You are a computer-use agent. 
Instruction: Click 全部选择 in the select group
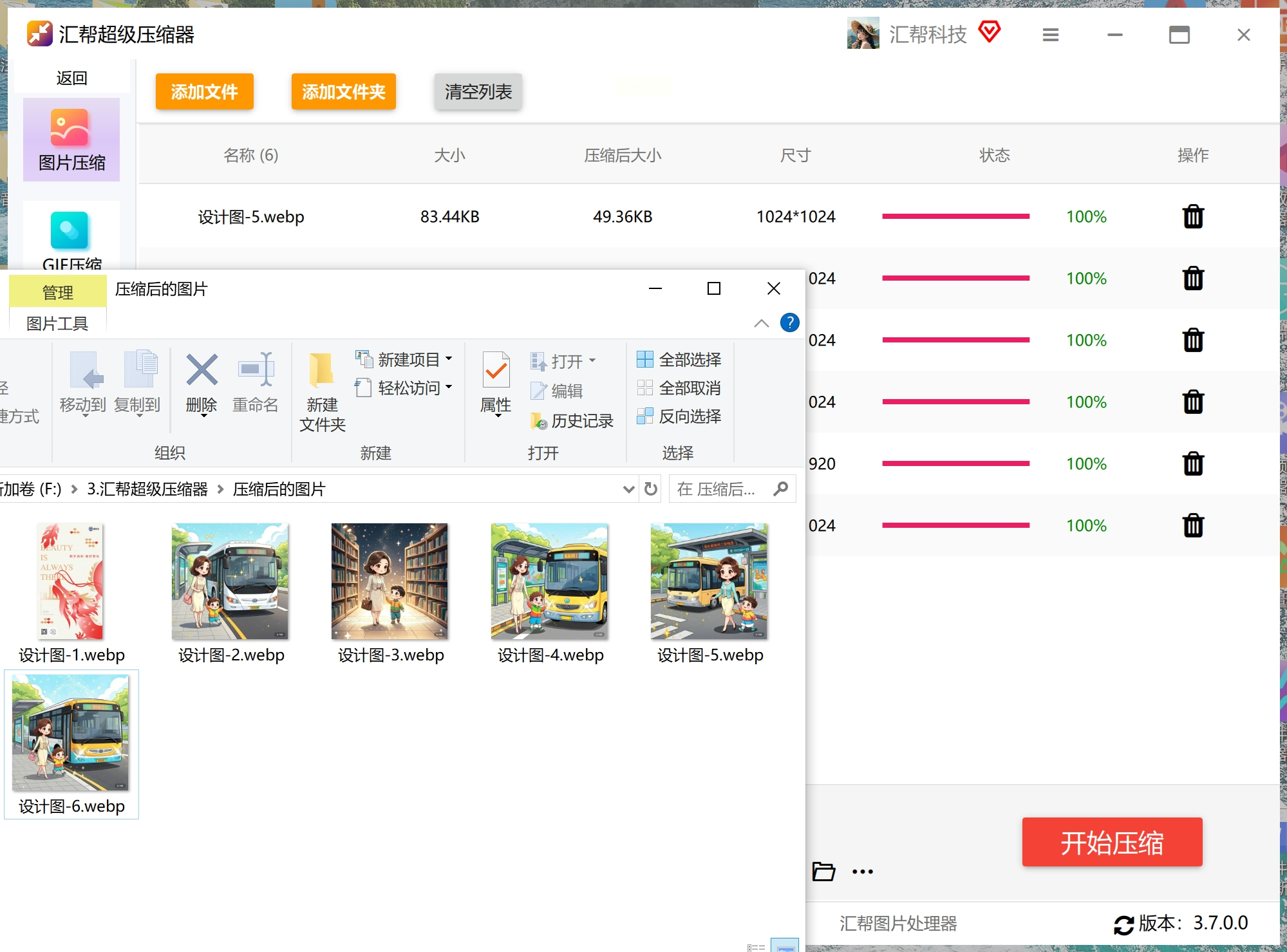[679, 359]
